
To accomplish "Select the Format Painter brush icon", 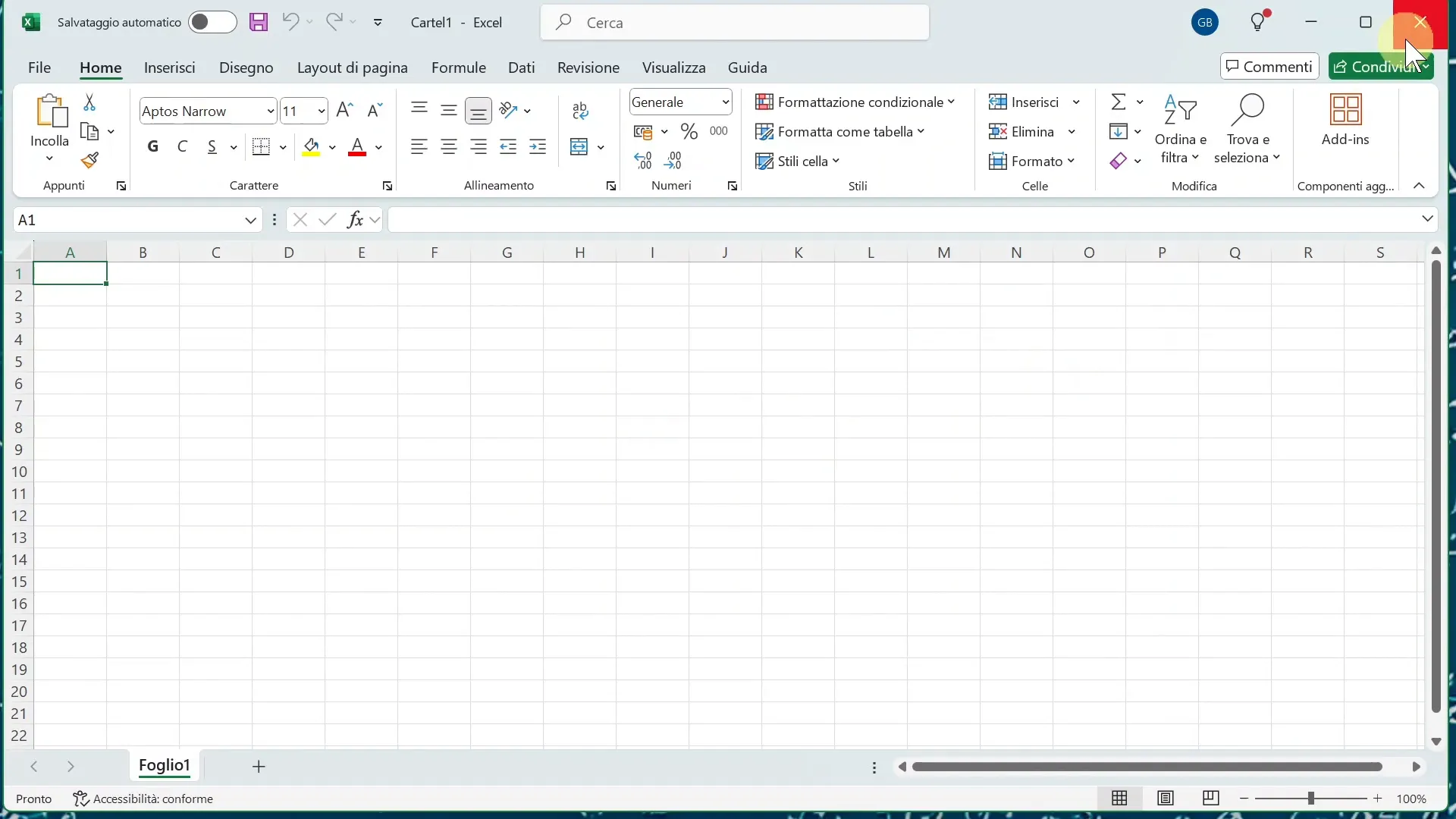I will pos(90,160).
